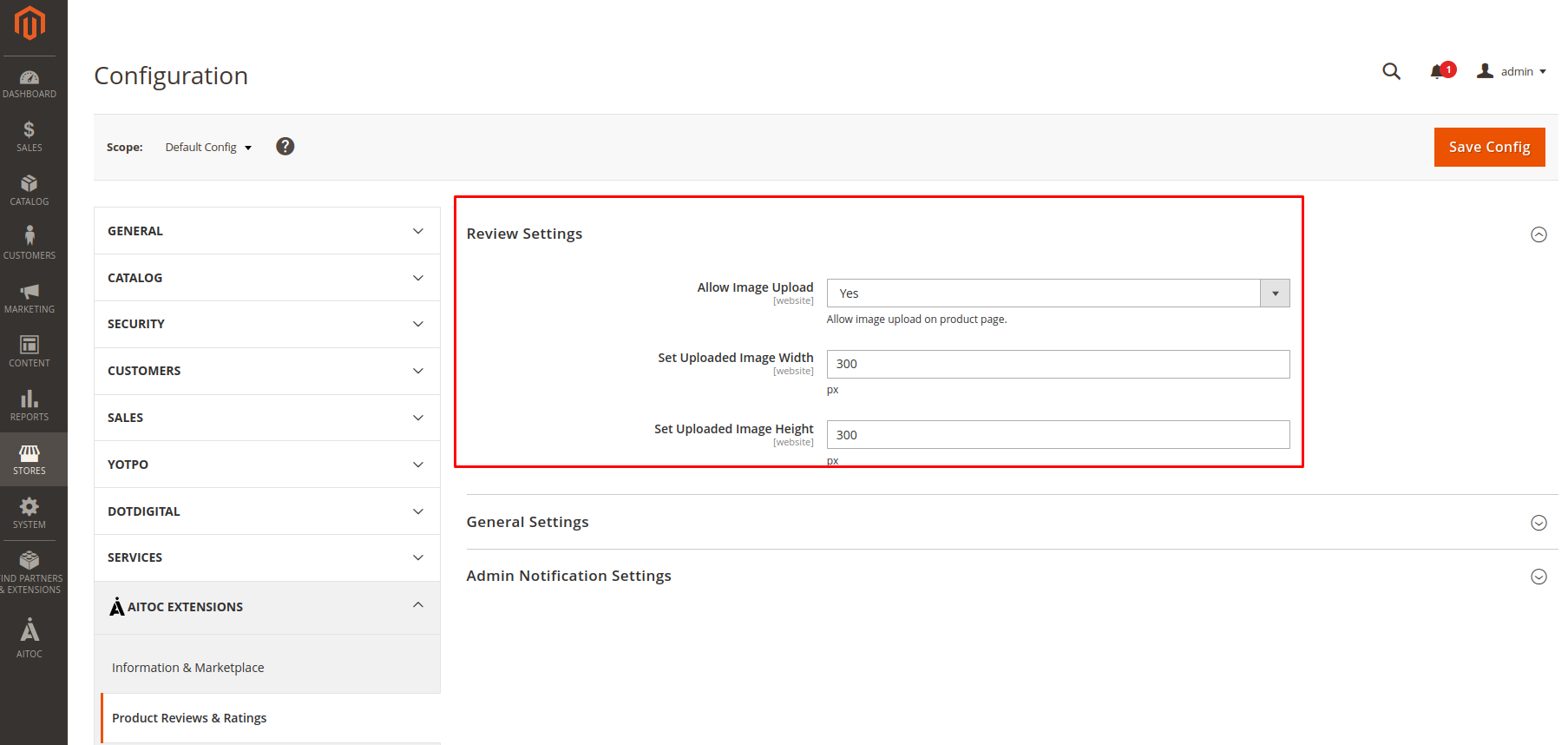Click the Review Settings heading text
1568x745 pixels.
(524, 234)
